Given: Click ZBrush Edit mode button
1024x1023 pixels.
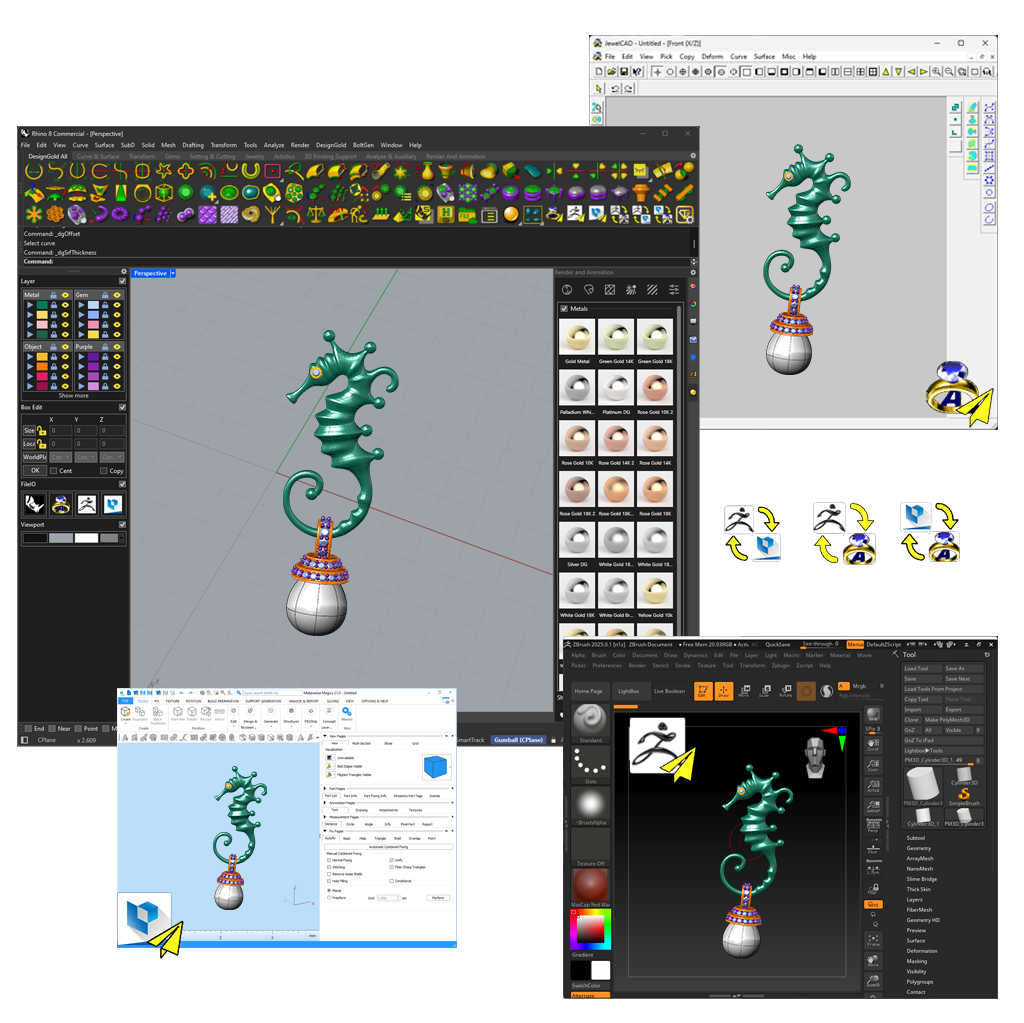Looking at the screenshot, I should point(703,690).
